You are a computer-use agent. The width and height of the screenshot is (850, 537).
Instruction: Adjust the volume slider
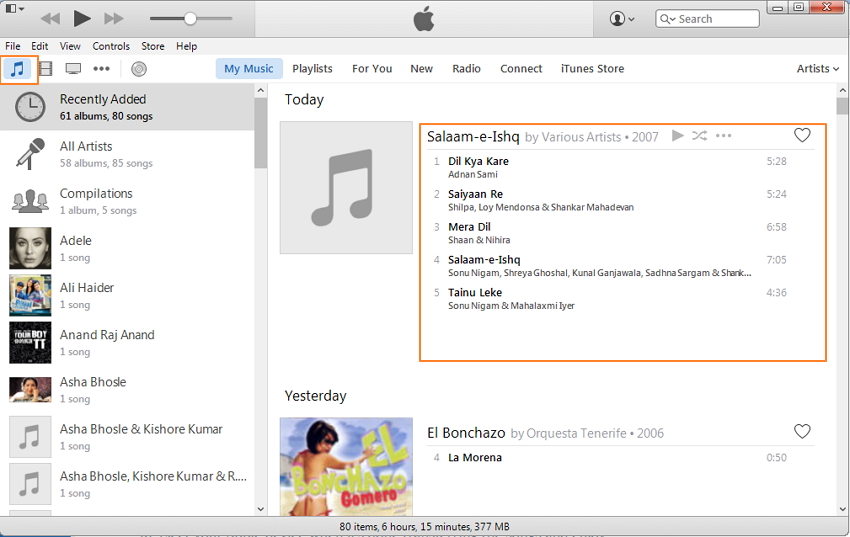[x=190, y=19]
